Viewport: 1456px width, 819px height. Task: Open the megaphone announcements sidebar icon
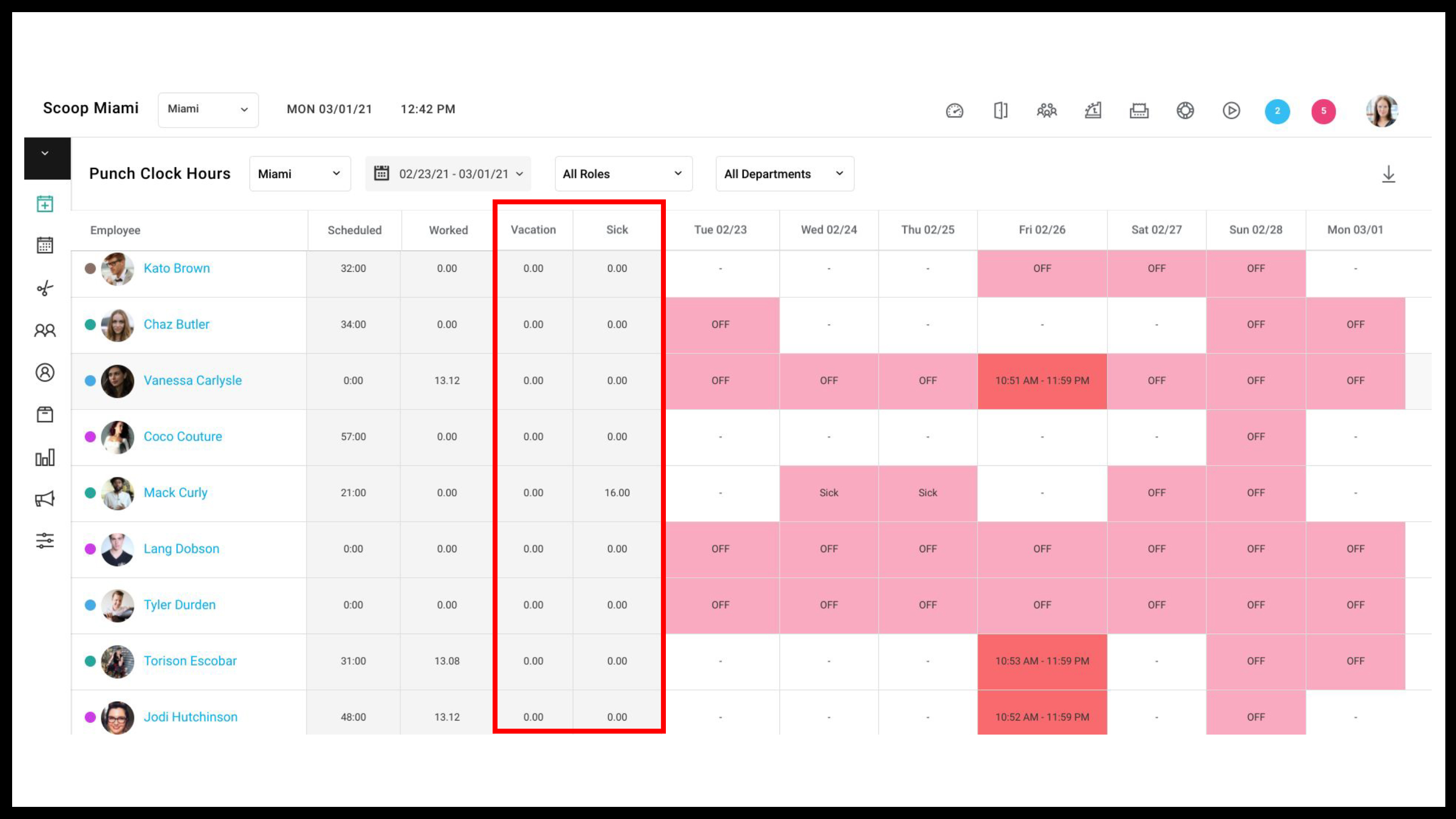45,498
